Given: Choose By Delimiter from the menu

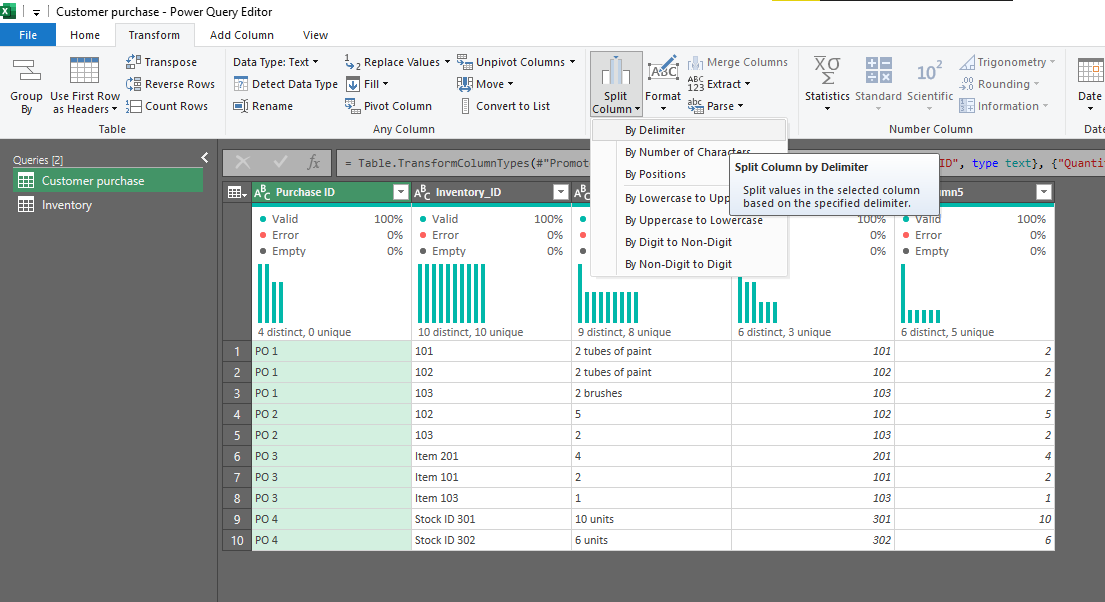Looking at the screenshot, I should [689, 130].
